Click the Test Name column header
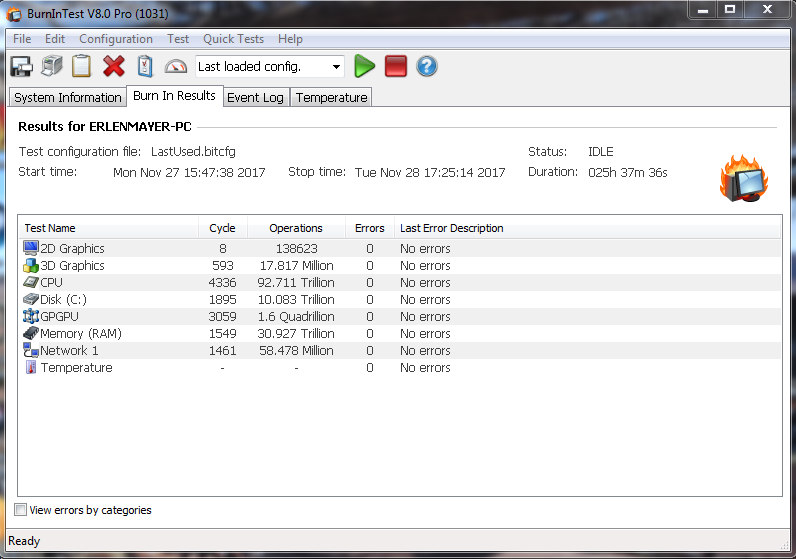The width and height of the screenshot is (796, 559). pyautogui.click(x=108, y=228)
